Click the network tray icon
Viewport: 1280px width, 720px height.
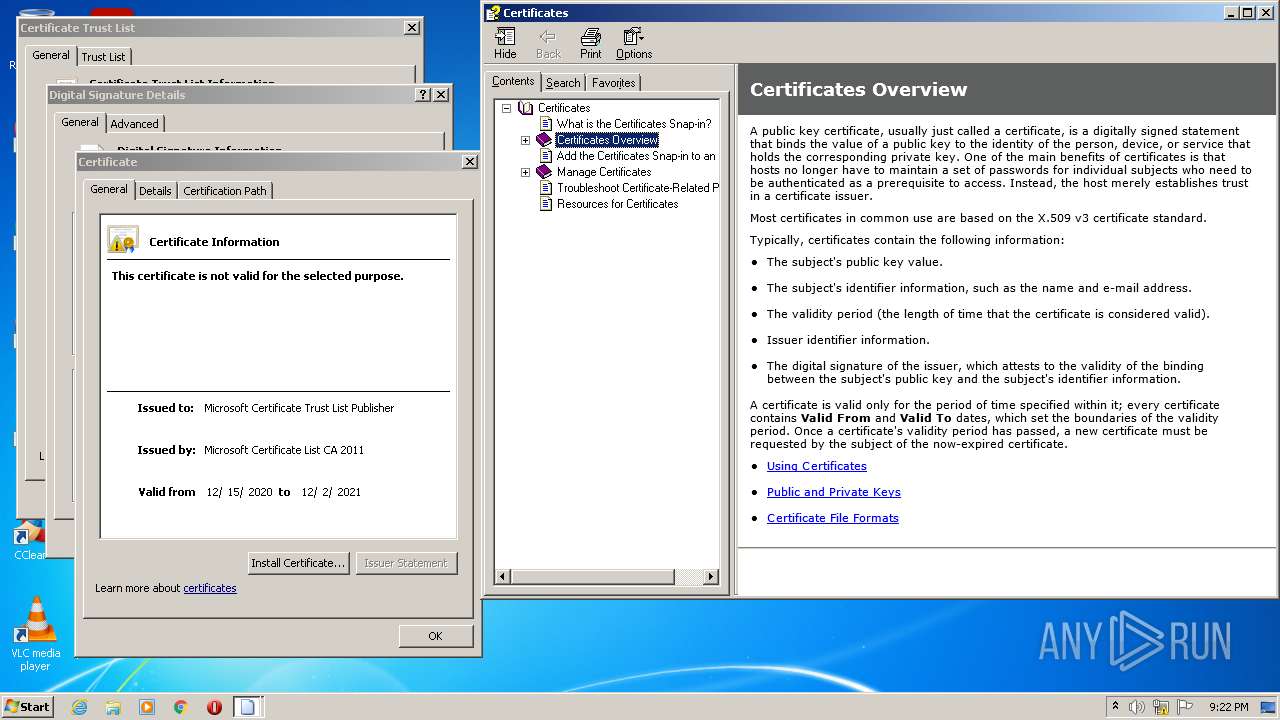point(1160,707)
